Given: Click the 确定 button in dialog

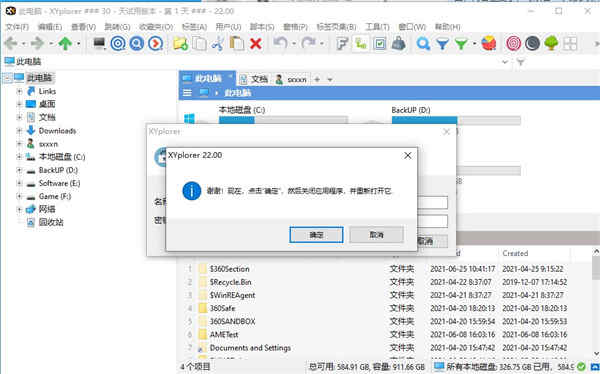Looking at the screenshot, I should [316, 235].
